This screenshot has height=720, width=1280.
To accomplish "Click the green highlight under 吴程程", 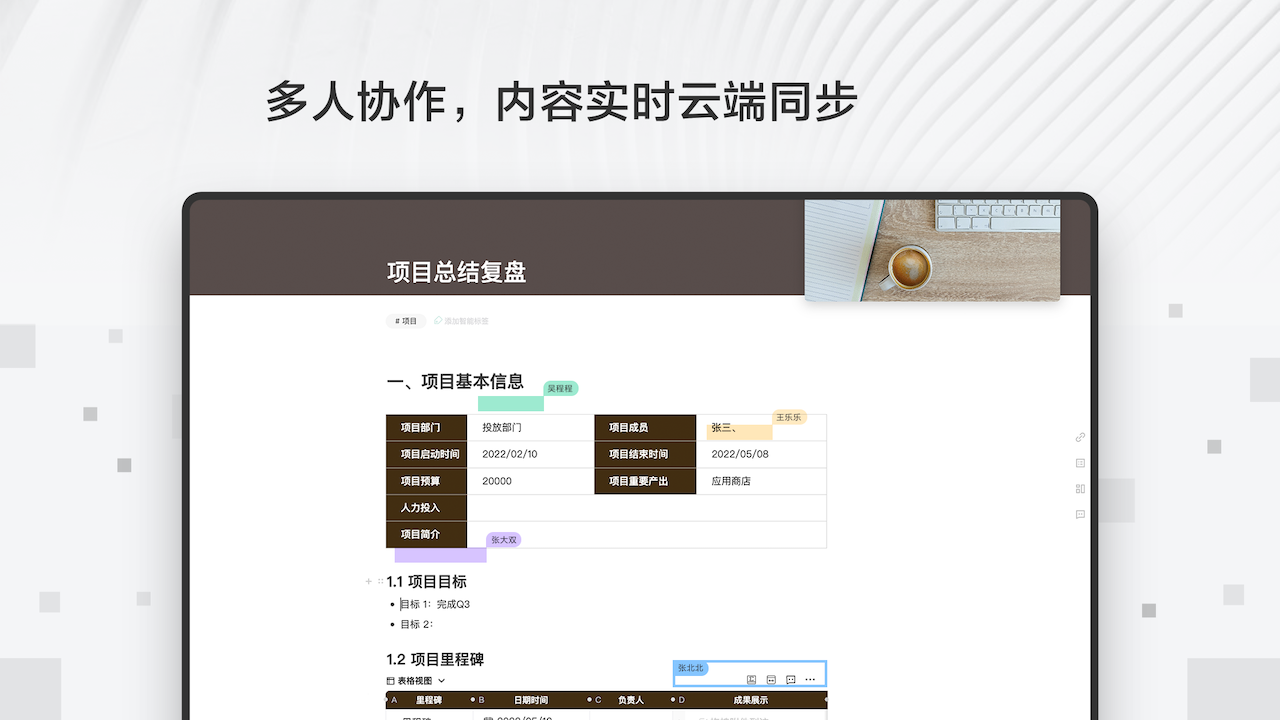I will [510, 401].
